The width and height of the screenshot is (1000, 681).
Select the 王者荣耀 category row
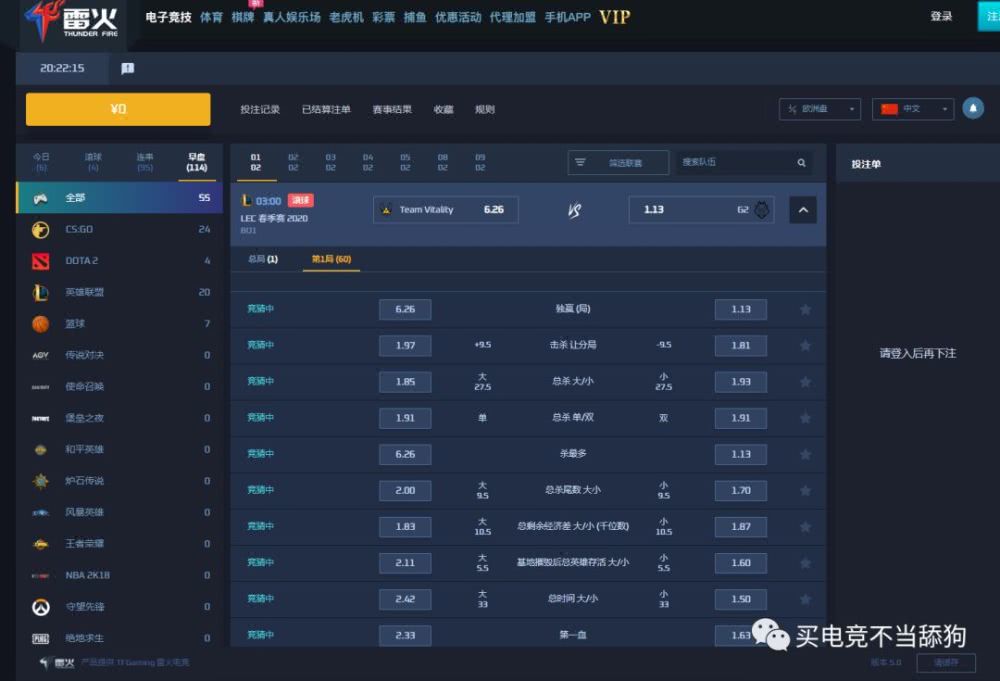119,544
